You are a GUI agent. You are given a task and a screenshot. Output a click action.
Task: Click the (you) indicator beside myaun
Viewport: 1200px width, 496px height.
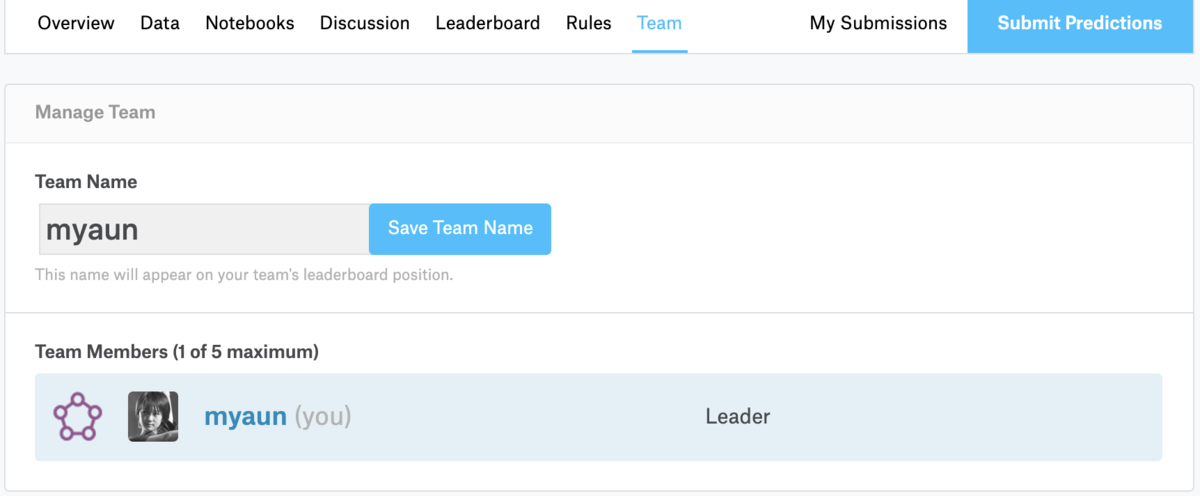(x=323, y=417)
